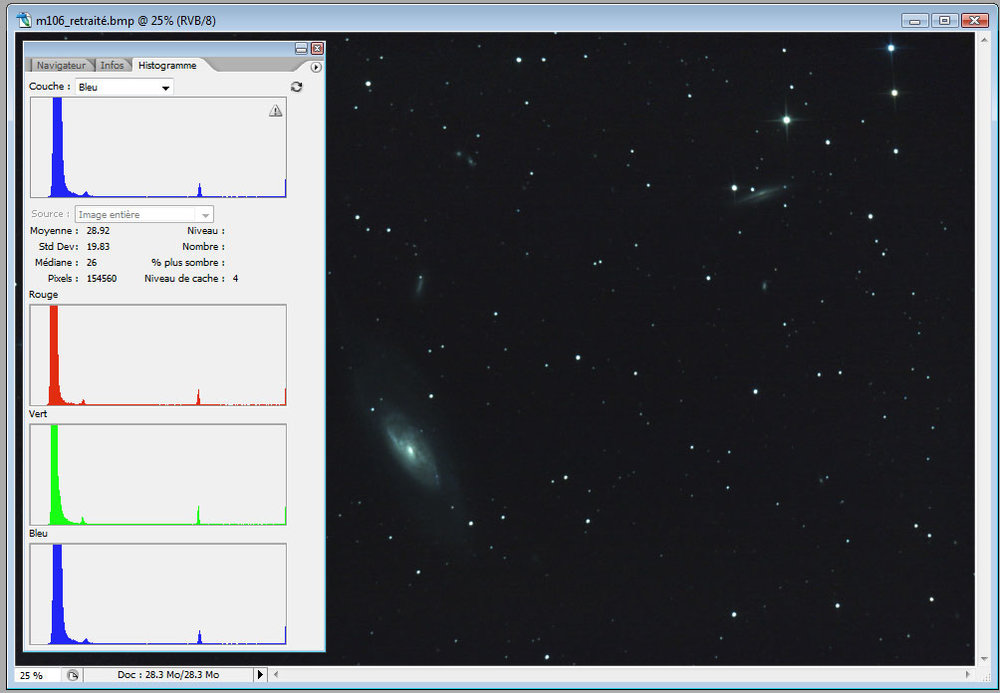
Task: Minimize the Histogramme palette
Action: 301,48
